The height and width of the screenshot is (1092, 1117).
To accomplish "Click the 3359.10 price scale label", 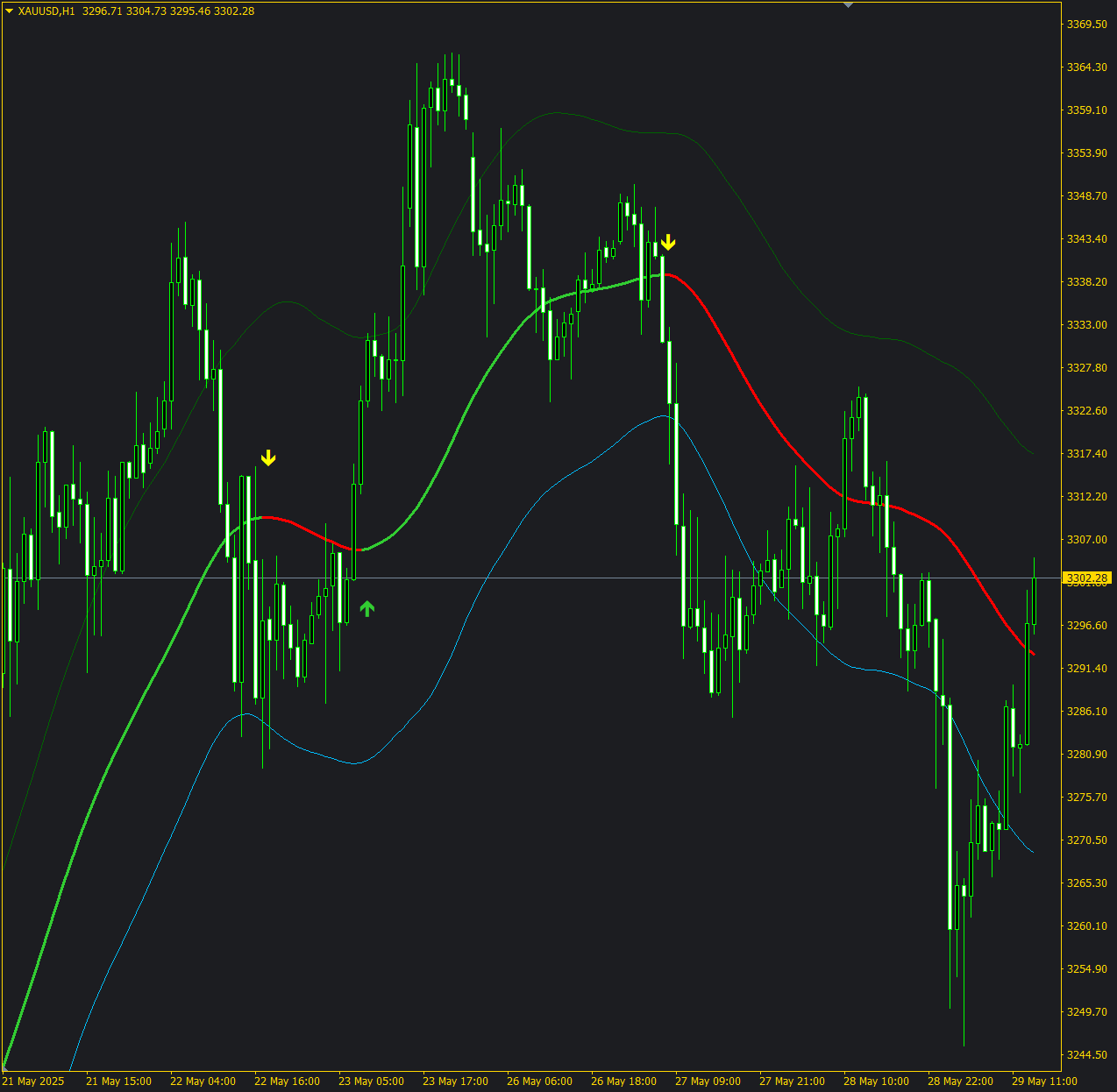I will [1086, 110].
